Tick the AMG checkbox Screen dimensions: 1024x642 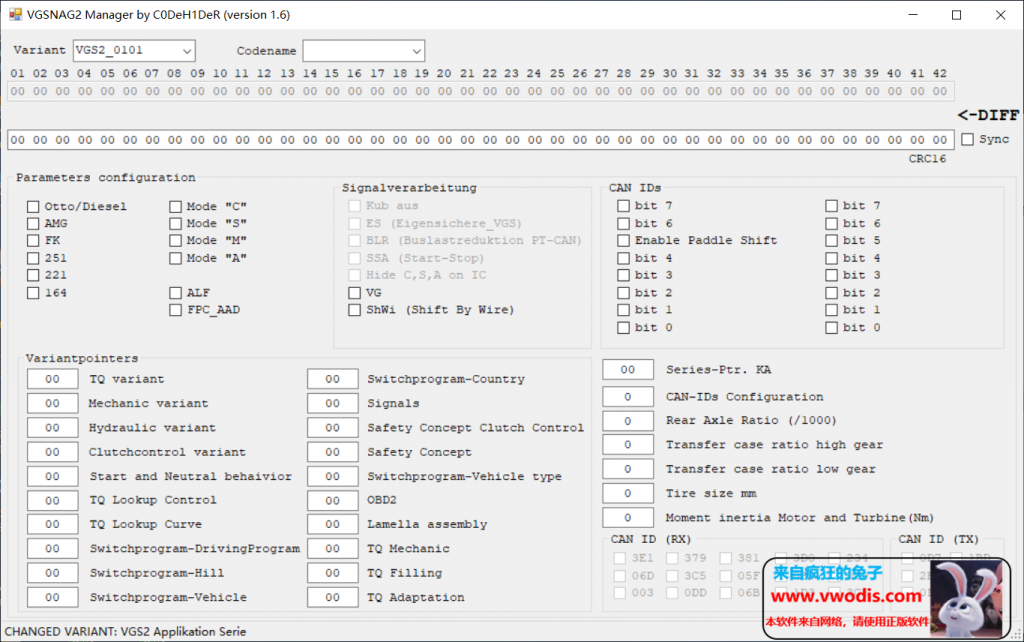pyautogui.click(x=33, y=224)
